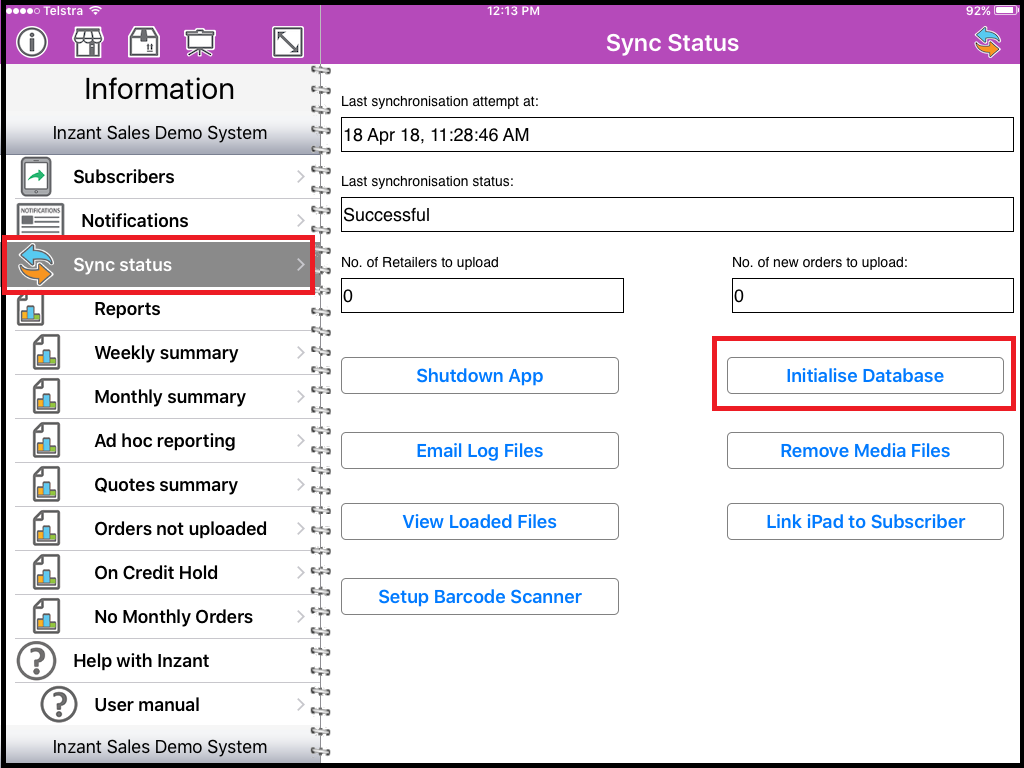Open the Orders not uploaded report
The image size is (1024, 768).
pyautogui.click(x=161, y=528)
